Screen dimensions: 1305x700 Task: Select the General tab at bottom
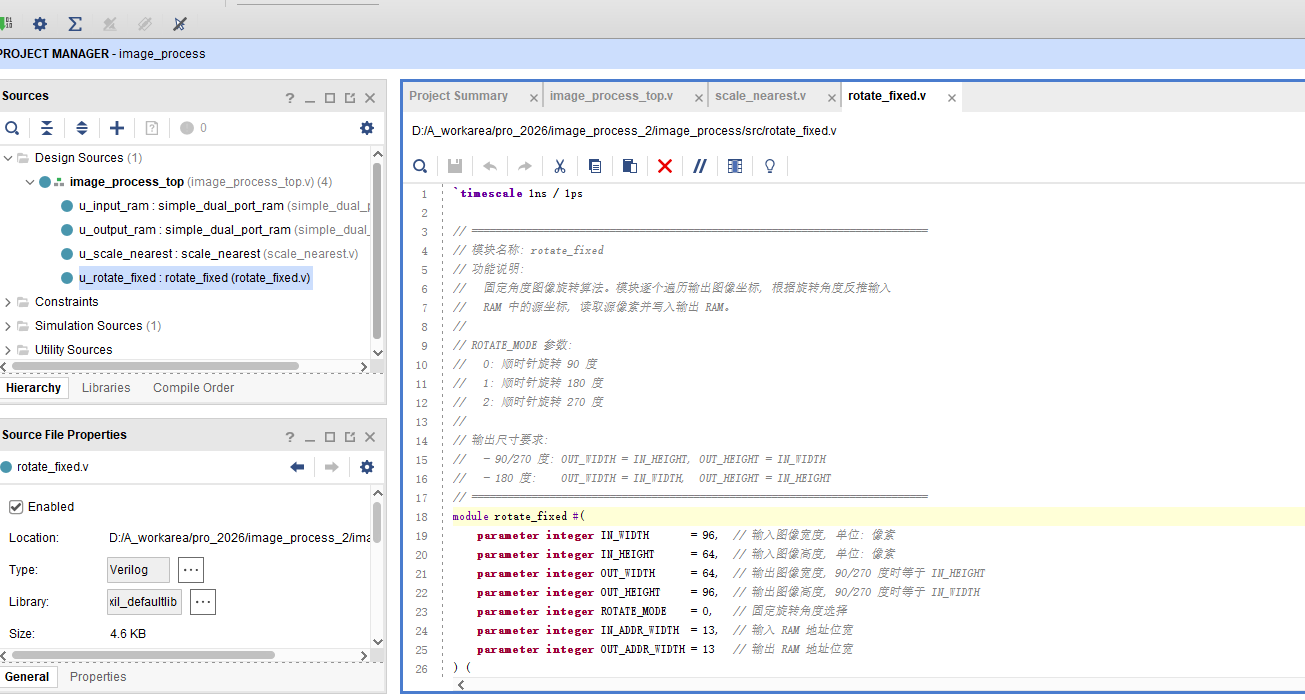click(x=27, y=677)
